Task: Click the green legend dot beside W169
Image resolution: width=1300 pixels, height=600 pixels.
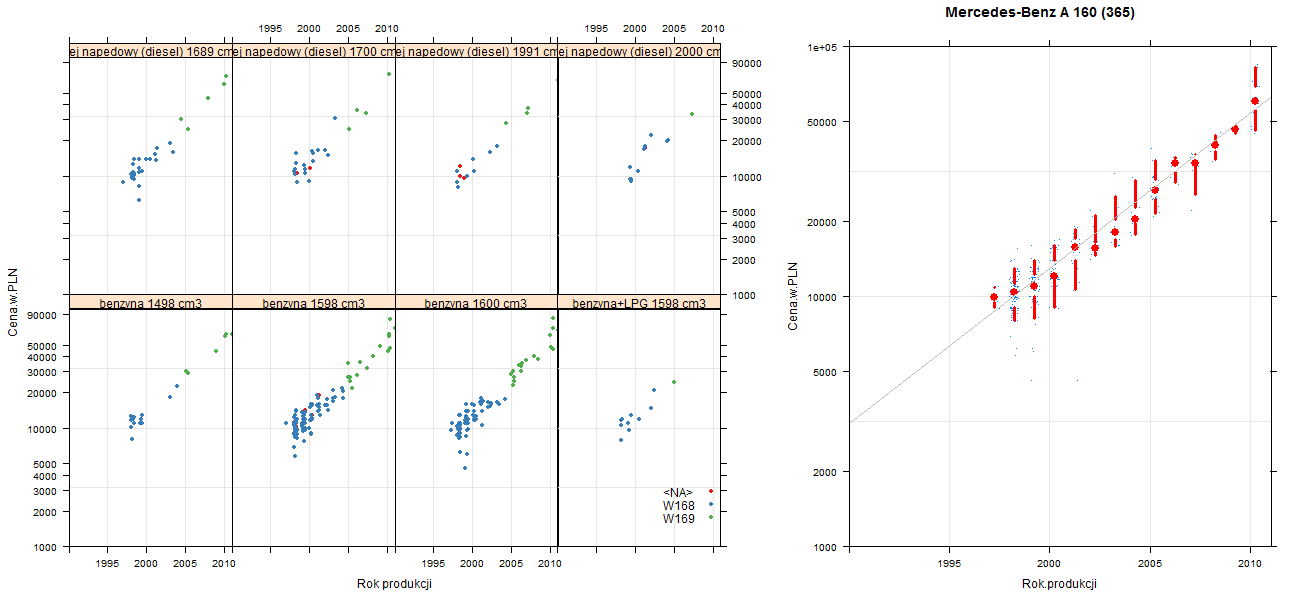Action: (710, 517)
